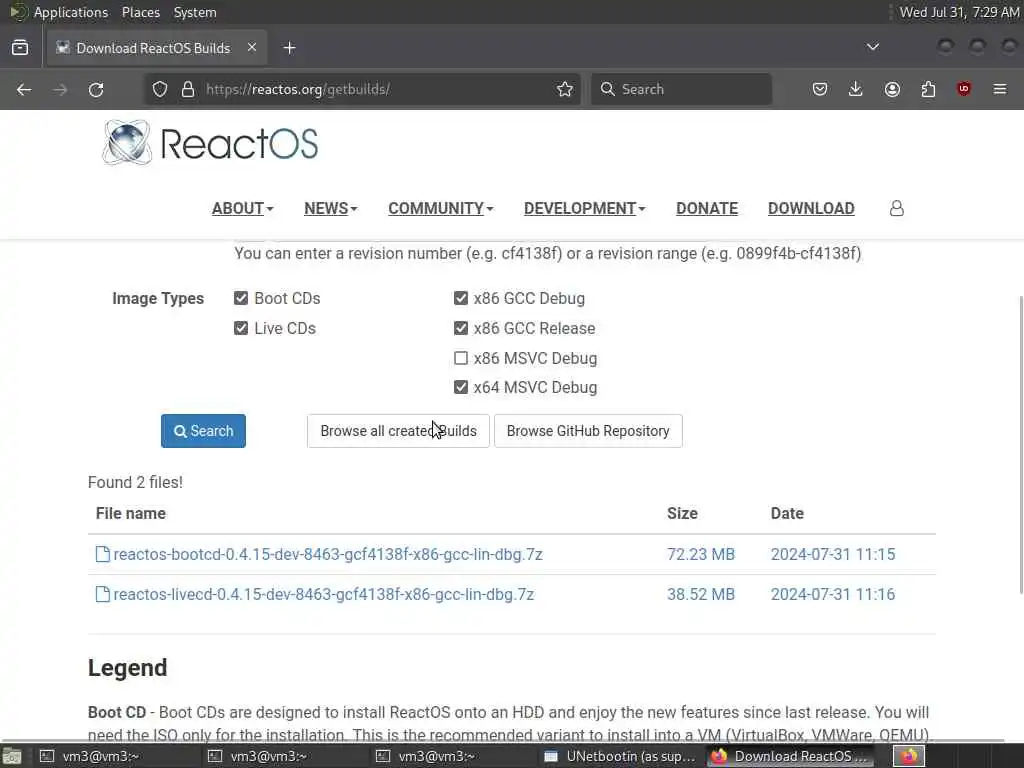Open the Firefox account icon
This screenshot has width=1024, height=768.
[x=892, y=89]
